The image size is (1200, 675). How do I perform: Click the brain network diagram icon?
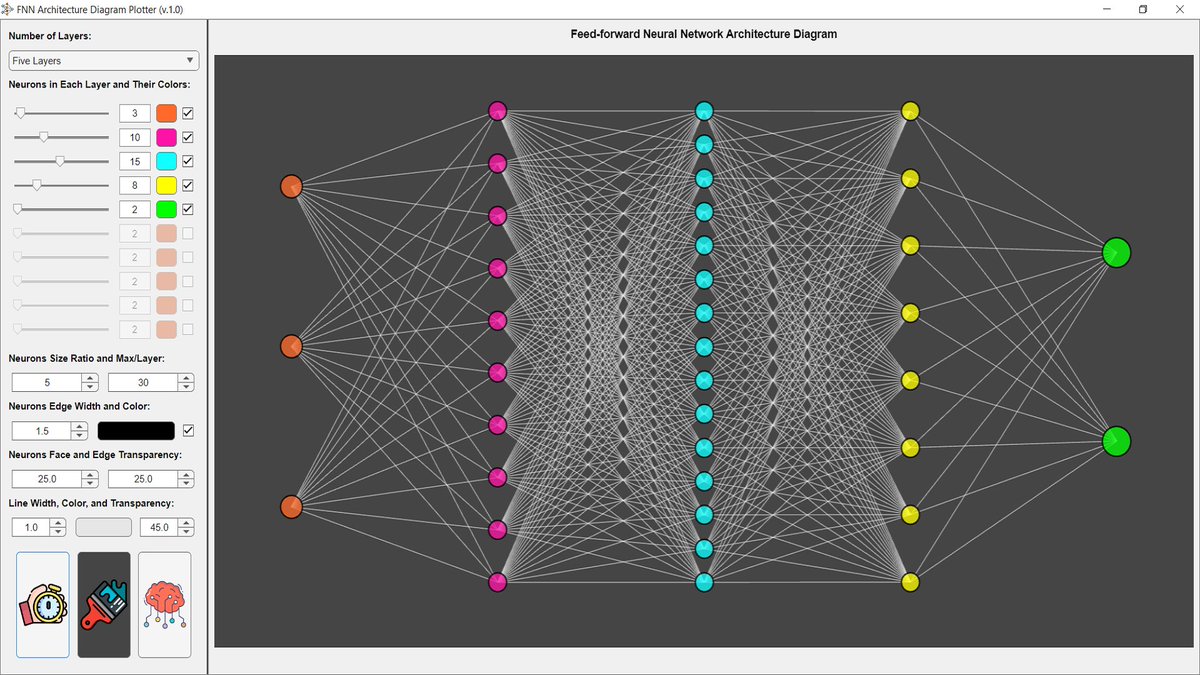[164, 604]
